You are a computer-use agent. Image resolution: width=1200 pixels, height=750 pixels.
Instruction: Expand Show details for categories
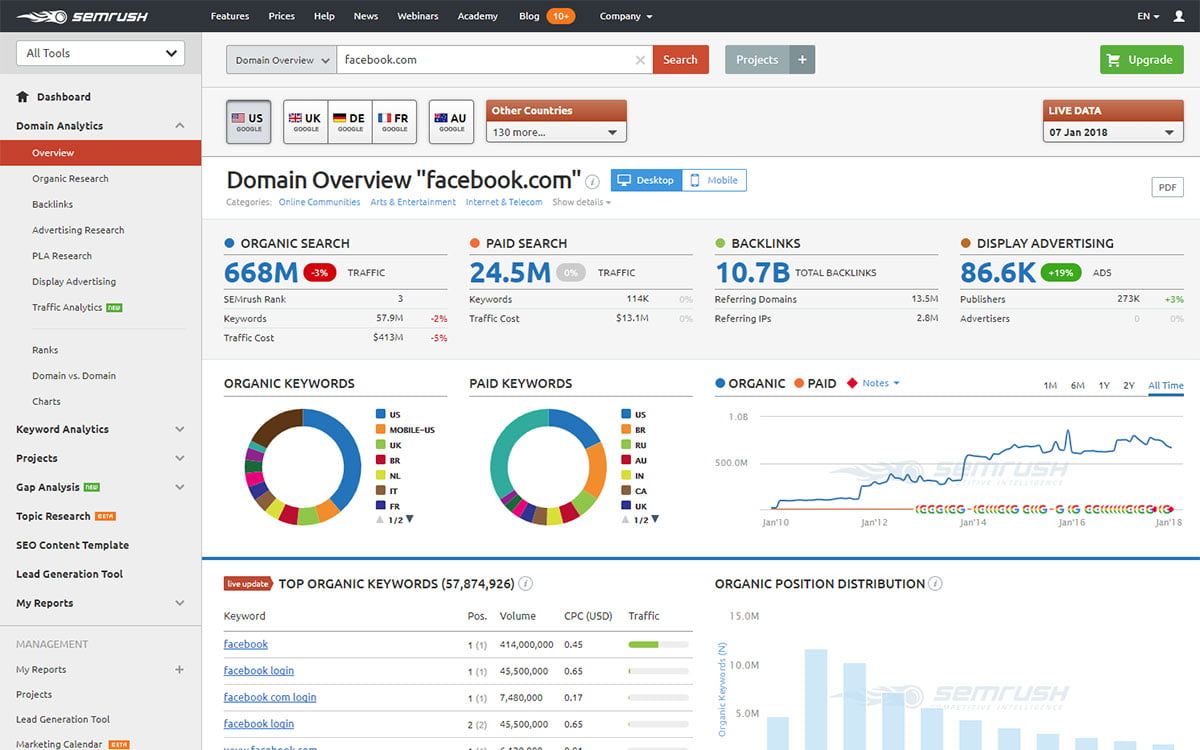[x=581, y=202]
